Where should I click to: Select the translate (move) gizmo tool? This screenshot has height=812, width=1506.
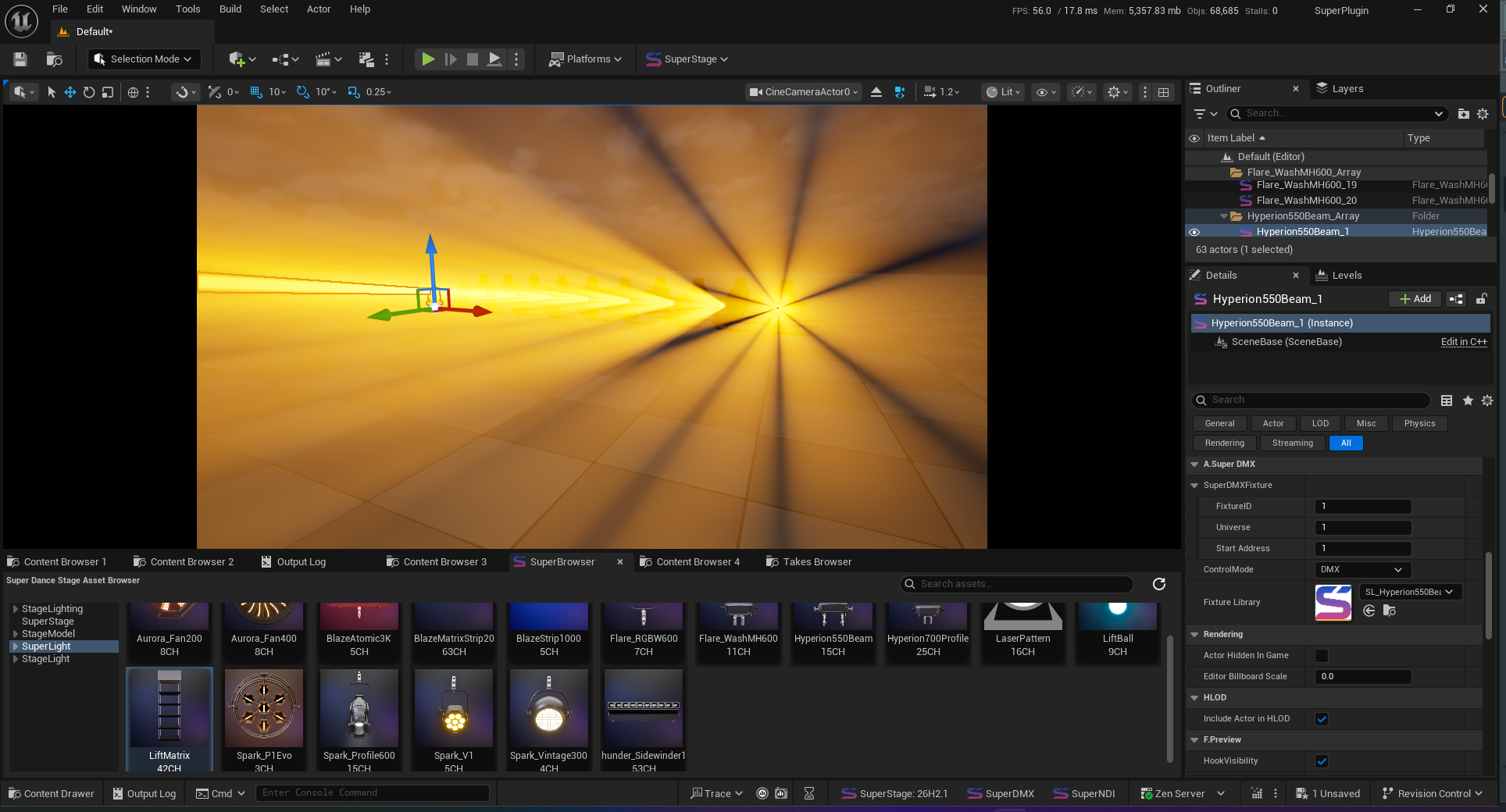pyautogui.click(x=70, y=92)
